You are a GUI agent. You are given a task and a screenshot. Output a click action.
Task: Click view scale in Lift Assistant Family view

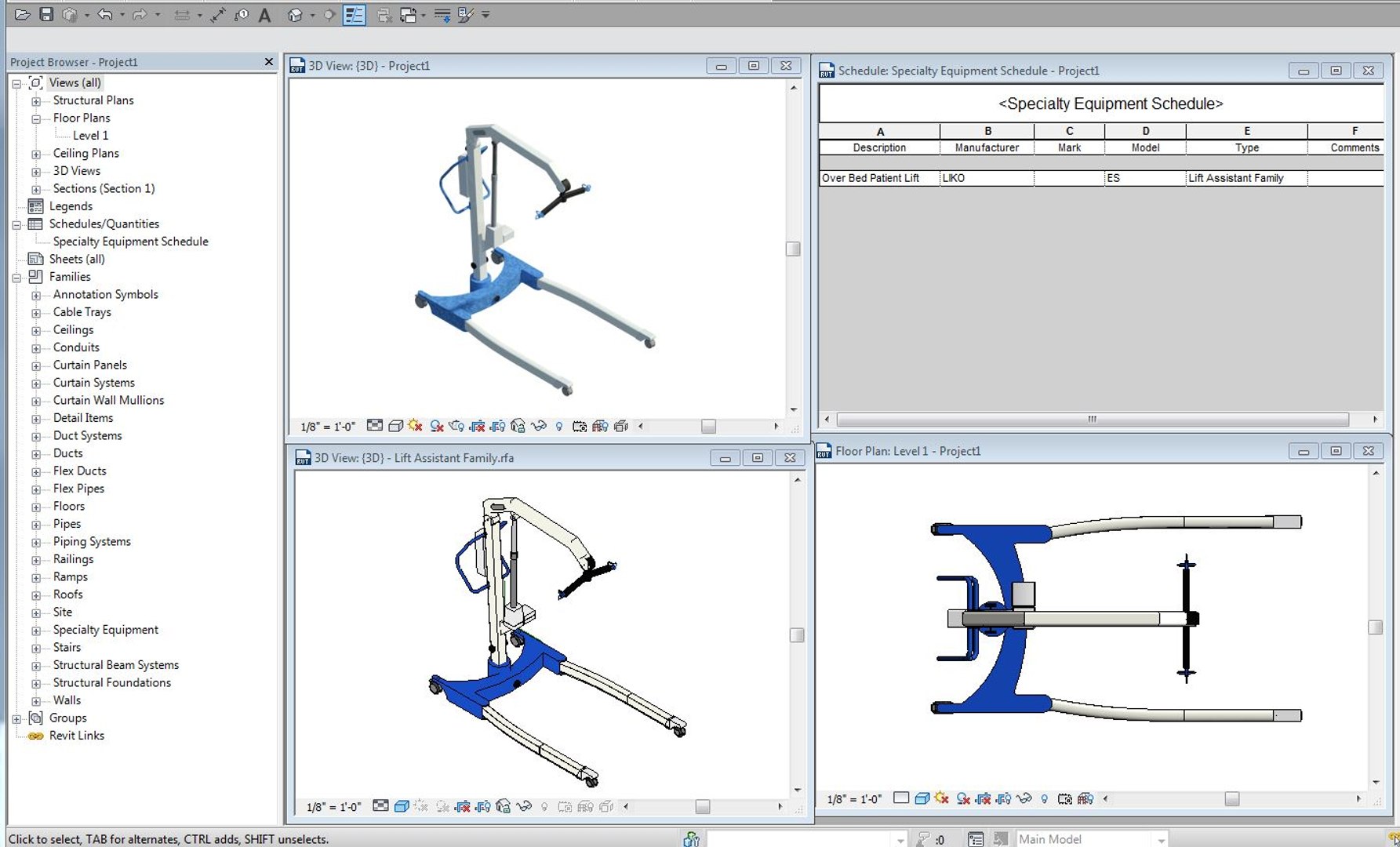[x=333, y=807]
